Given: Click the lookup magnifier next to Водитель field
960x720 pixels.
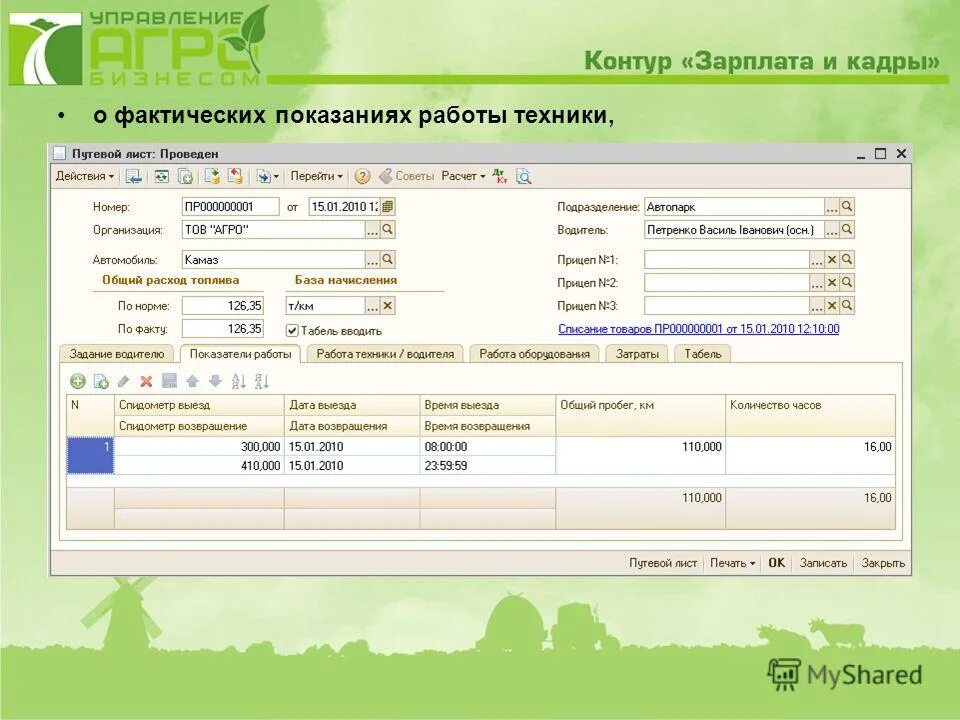Looking at the screenshot, I should pyautogui.click(x=845, y=229).
